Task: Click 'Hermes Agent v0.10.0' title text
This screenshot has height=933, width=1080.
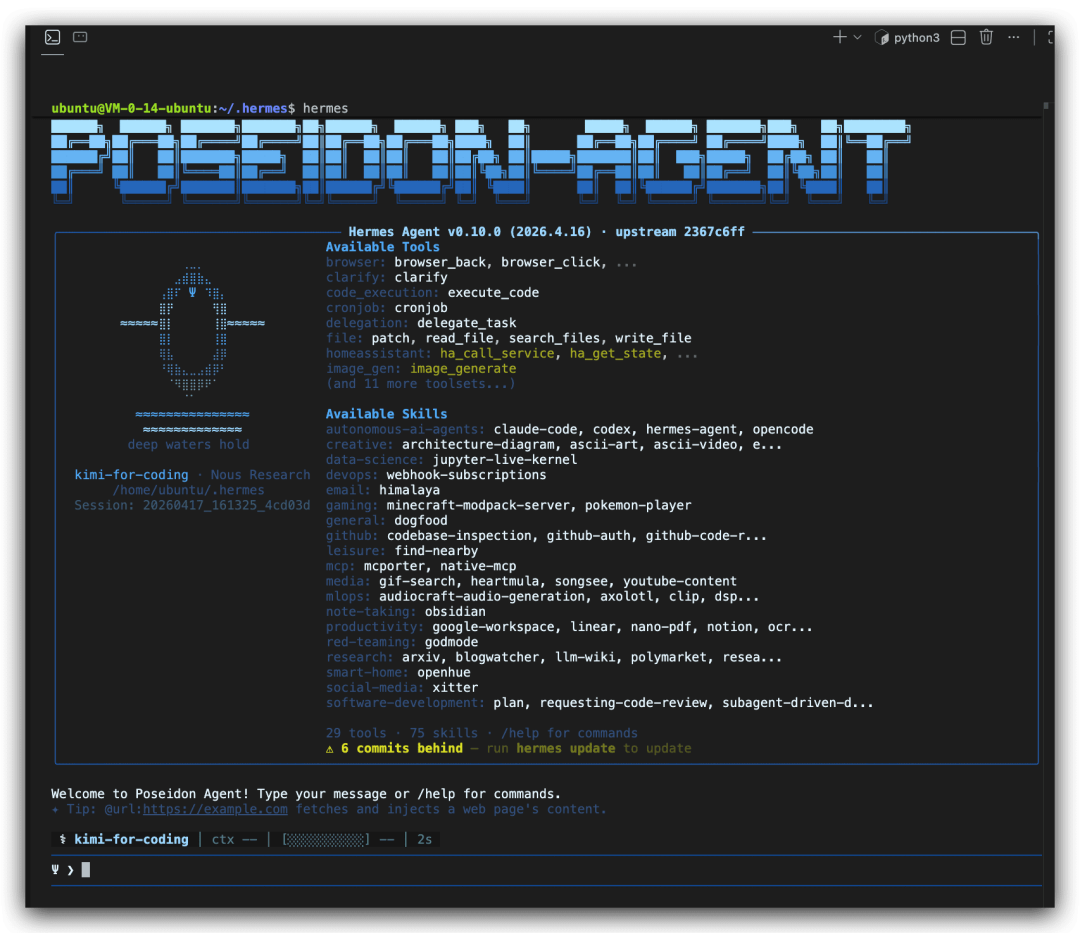Action: pos(424,231)
